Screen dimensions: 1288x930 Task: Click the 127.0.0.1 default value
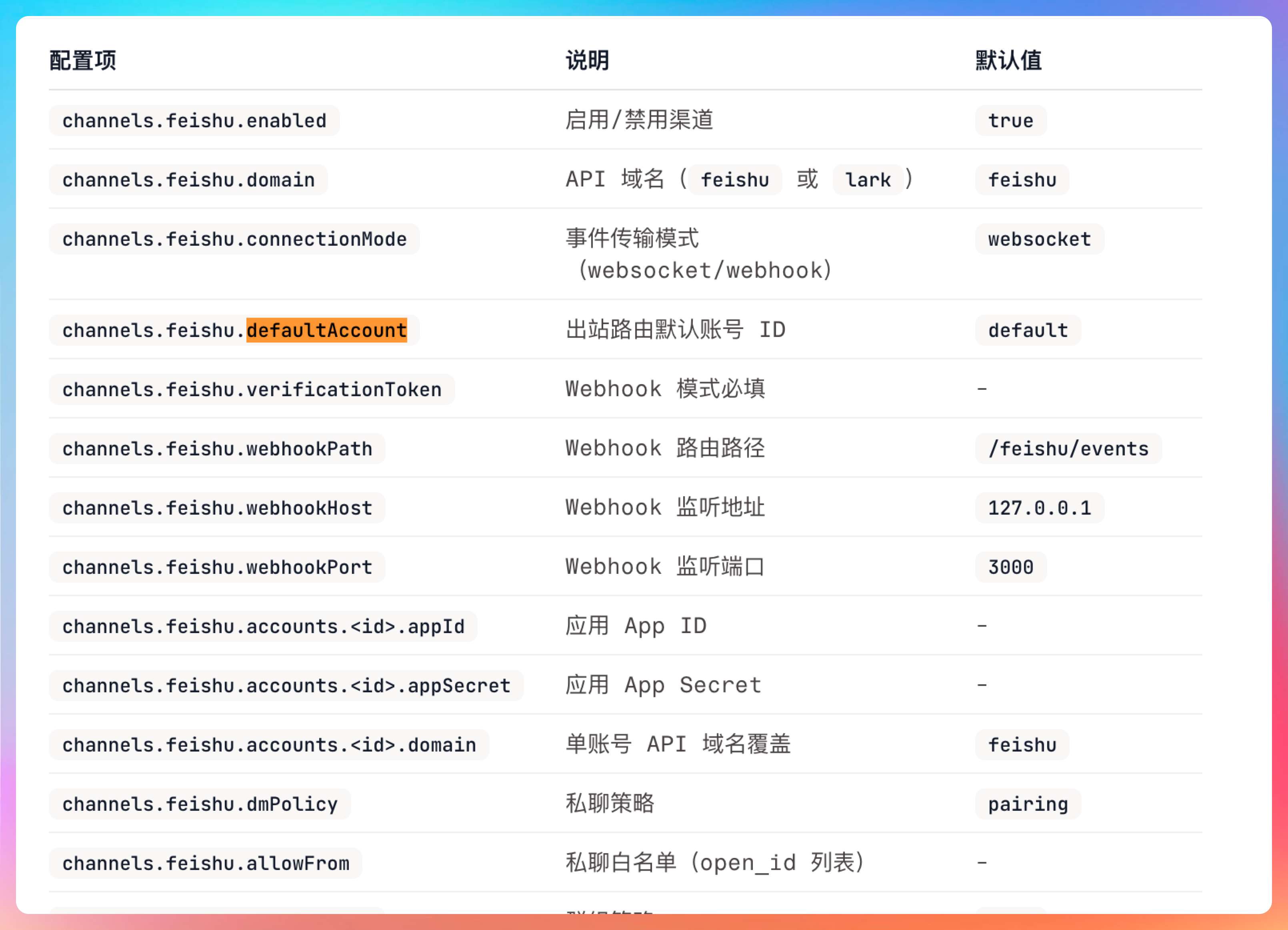point(1039,508)
